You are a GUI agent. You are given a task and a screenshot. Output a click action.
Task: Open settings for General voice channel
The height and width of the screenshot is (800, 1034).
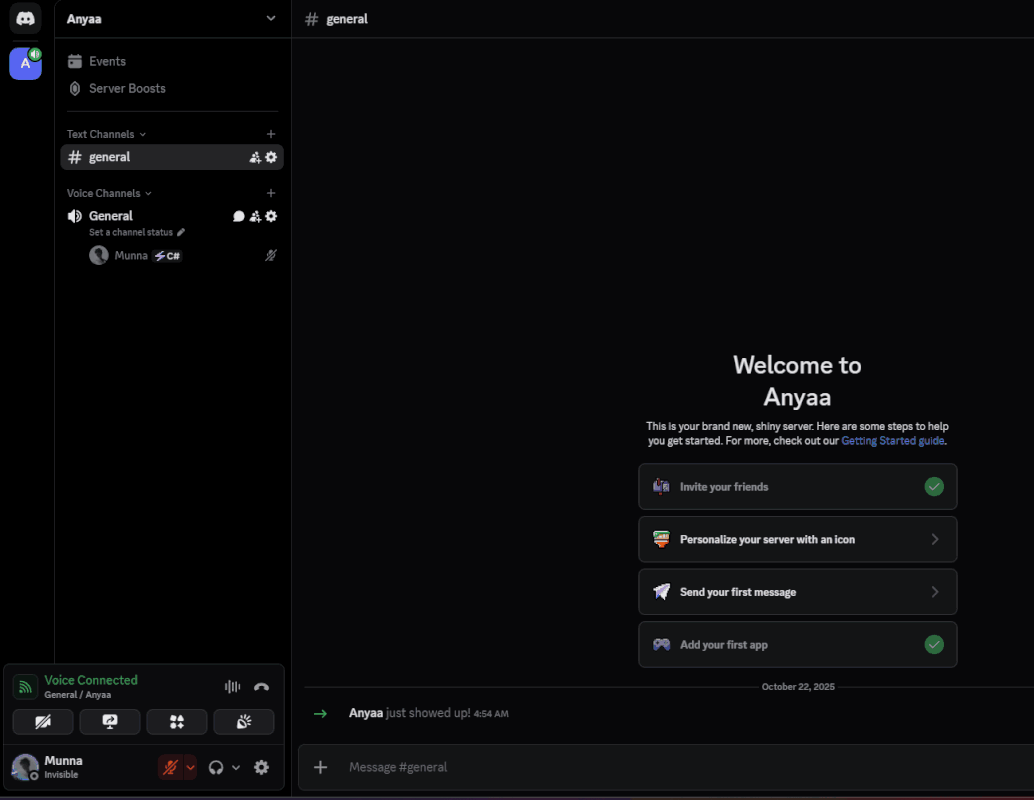[271, 216]
